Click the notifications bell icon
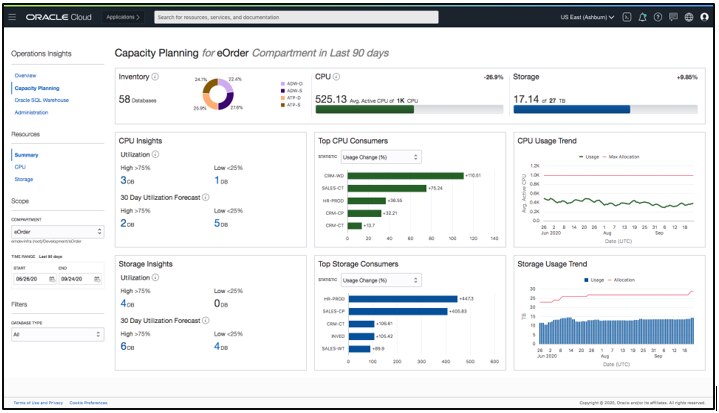The image size is (719, 413). tap(641, 17)
